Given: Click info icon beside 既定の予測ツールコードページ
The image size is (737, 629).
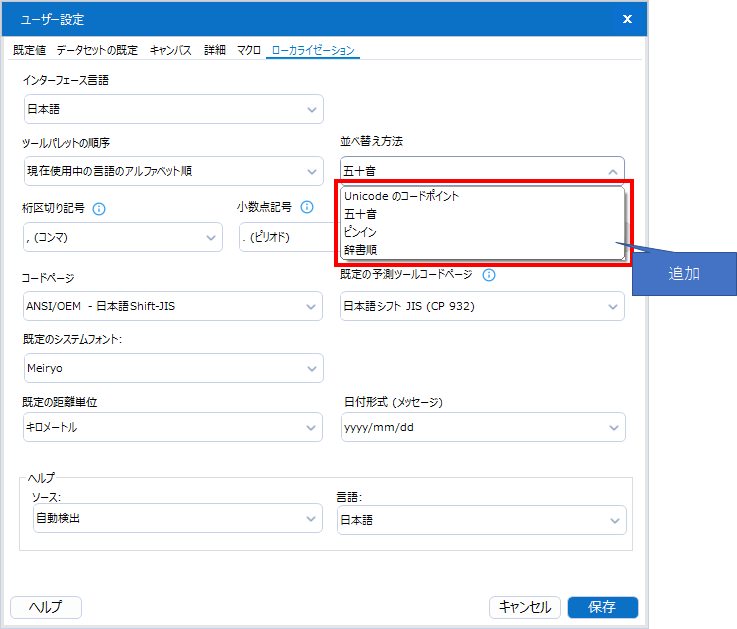Looking at the screenshot, I should tap(489, 276).
